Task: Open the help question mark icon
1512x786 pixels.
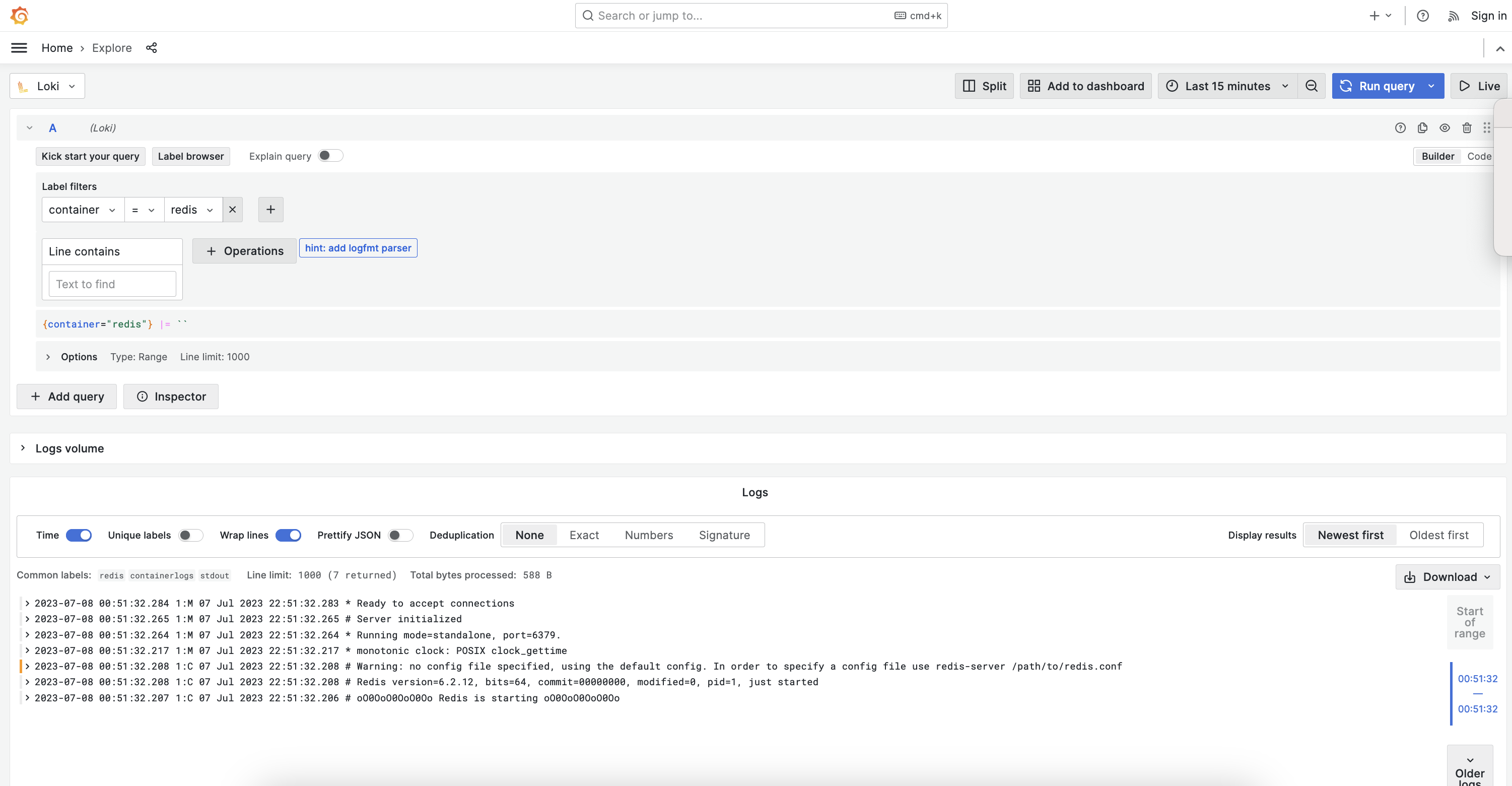Action: 1422,16
